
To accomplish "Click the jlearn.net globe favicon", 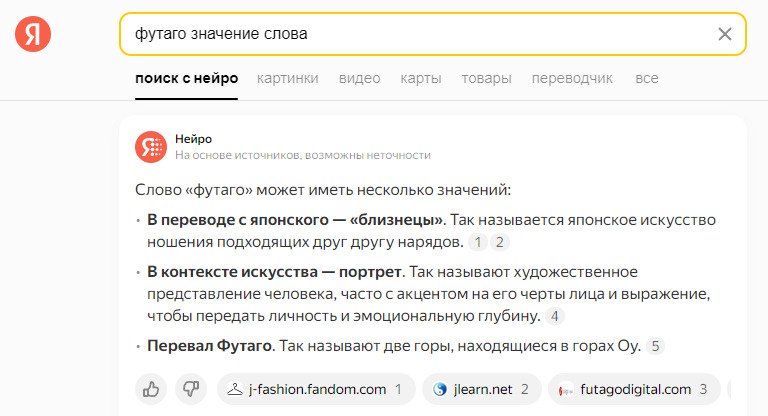I will tap(439, 389).
